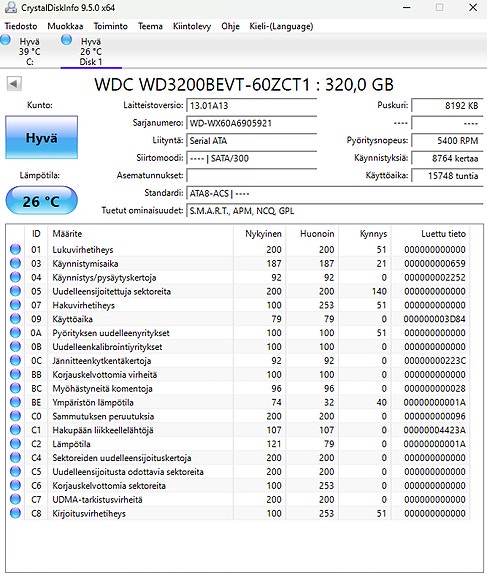Click status dot for UDMA-tarkistusvirheitä row

15,499
